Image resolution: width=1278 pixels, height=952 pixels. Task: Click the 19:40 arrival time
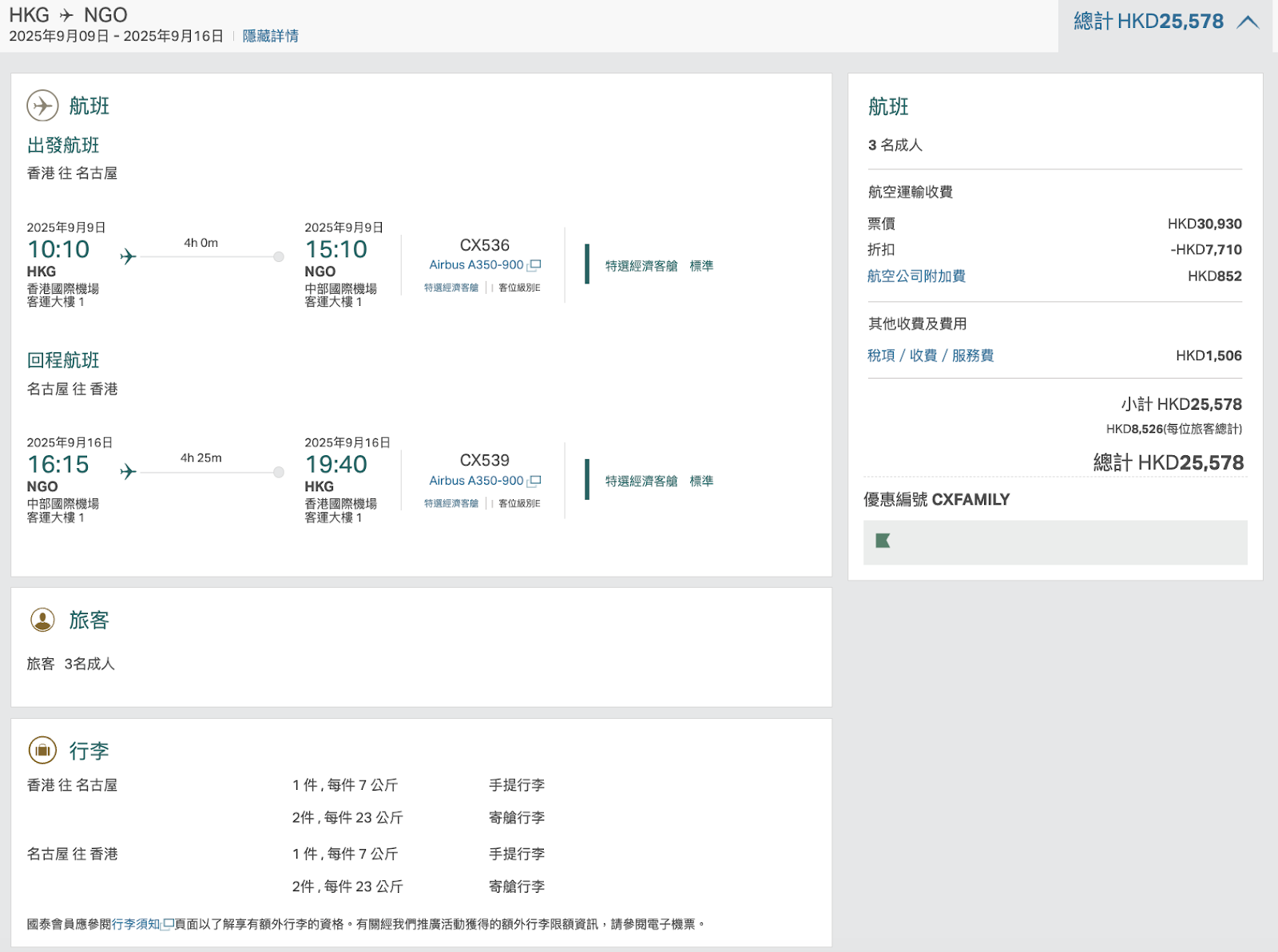(335, 464)
